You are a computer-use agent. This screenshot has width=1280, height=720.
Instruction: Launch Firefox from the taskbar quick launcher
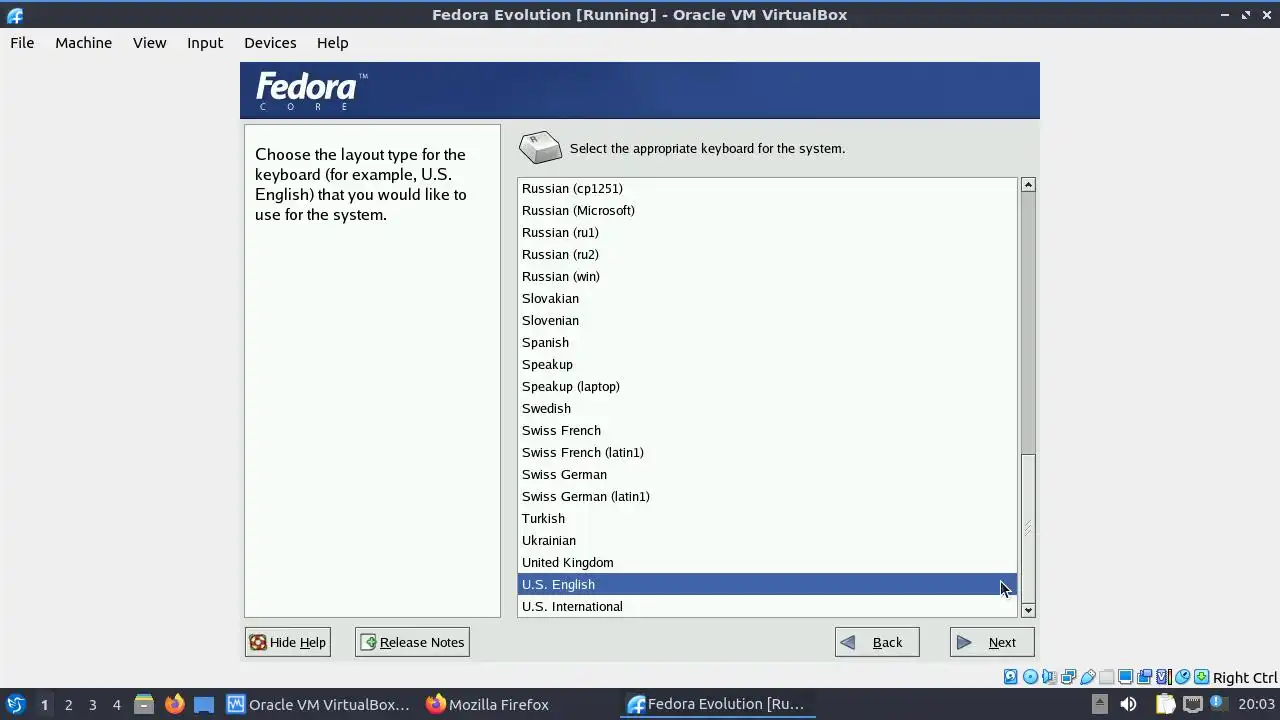click(x=174, y=704)
